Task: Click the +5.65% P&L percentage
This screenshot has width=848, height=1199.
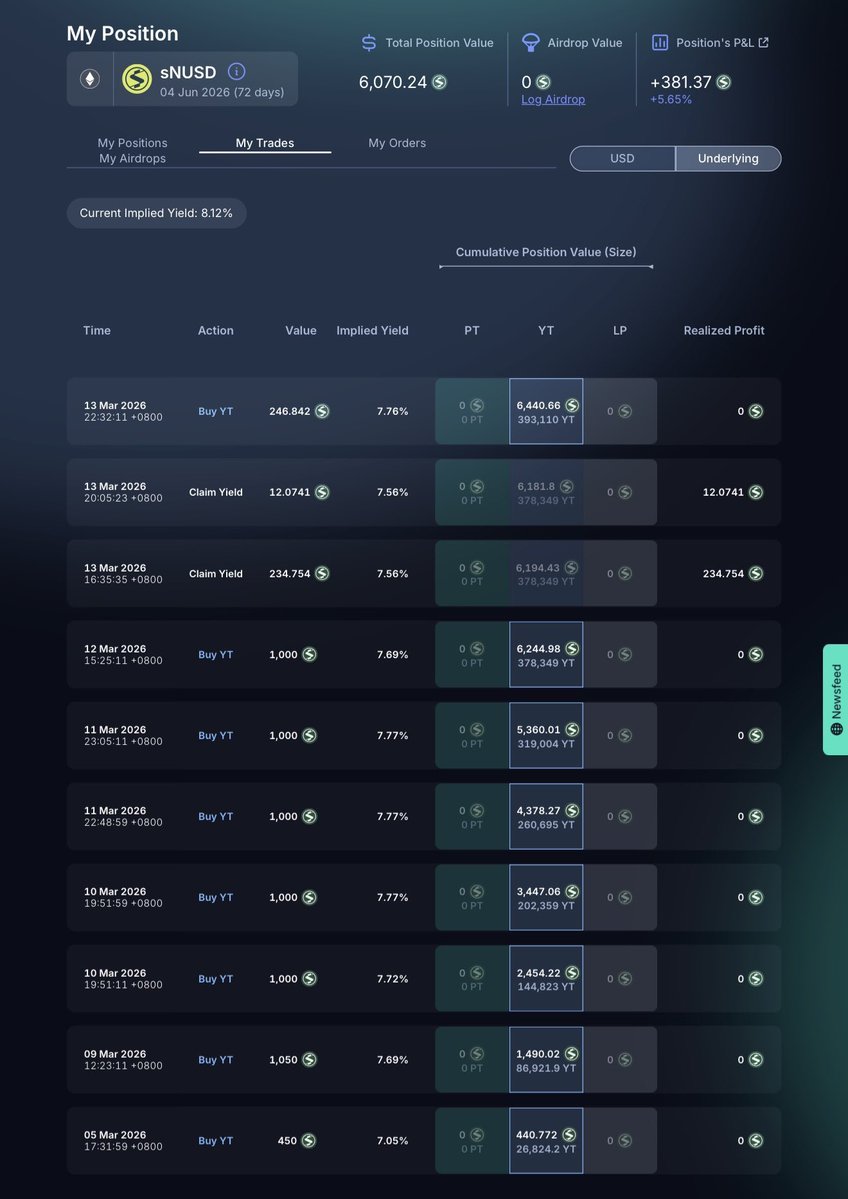Action: click(671, 99)
